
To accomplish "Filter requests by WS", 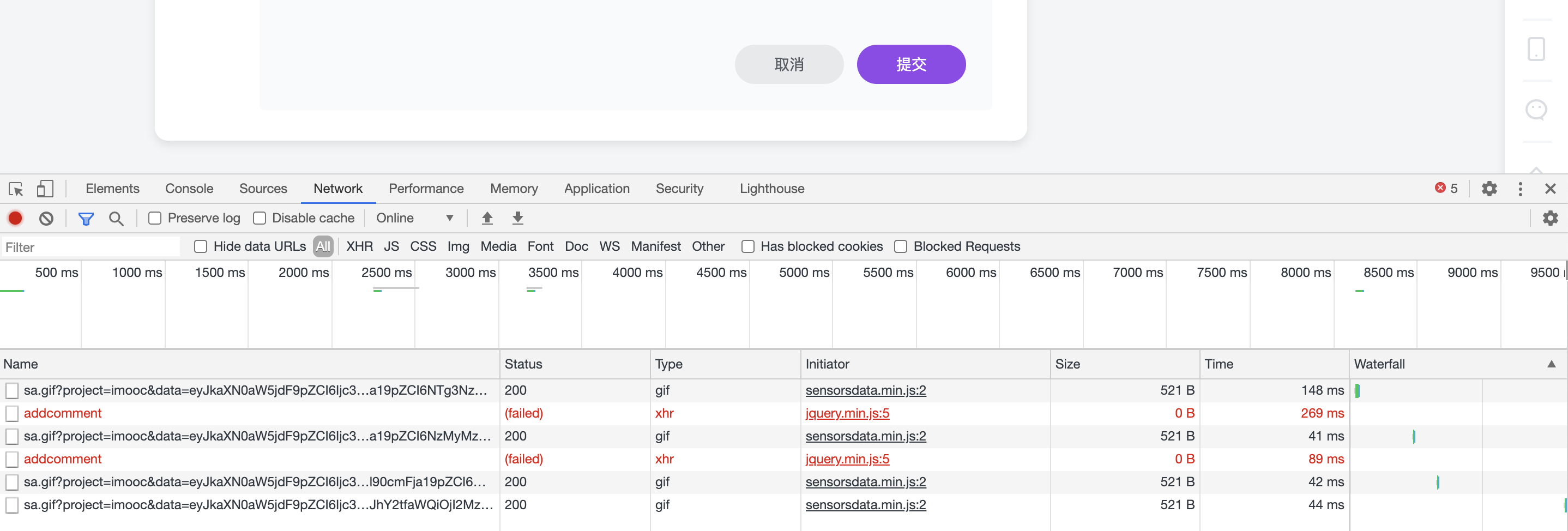I will (610, 246).
